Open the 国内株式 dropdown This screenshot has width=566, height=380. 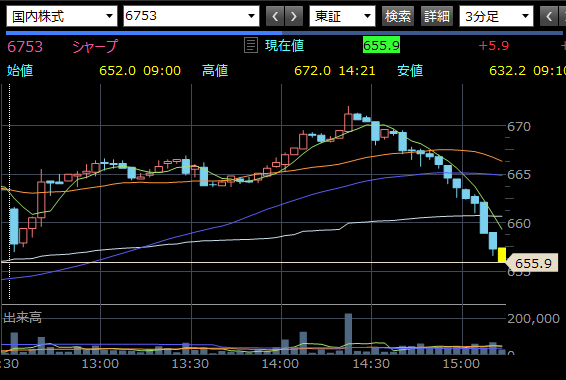pos(62,16)
